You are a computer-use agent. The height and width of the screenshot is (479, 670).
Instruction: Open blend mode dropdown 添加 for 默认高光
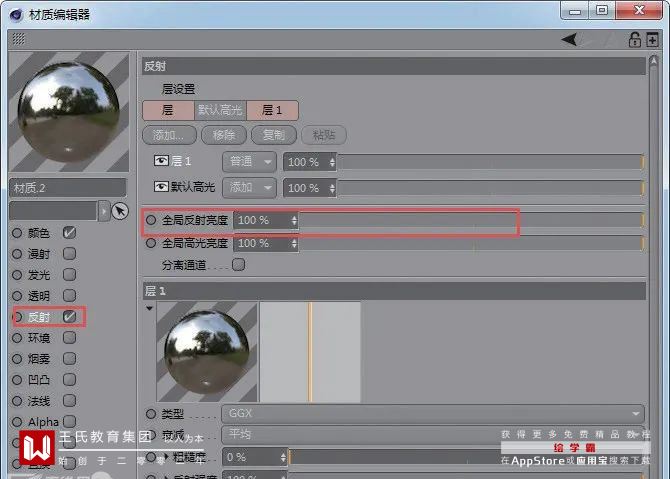(x=250, y=188)
